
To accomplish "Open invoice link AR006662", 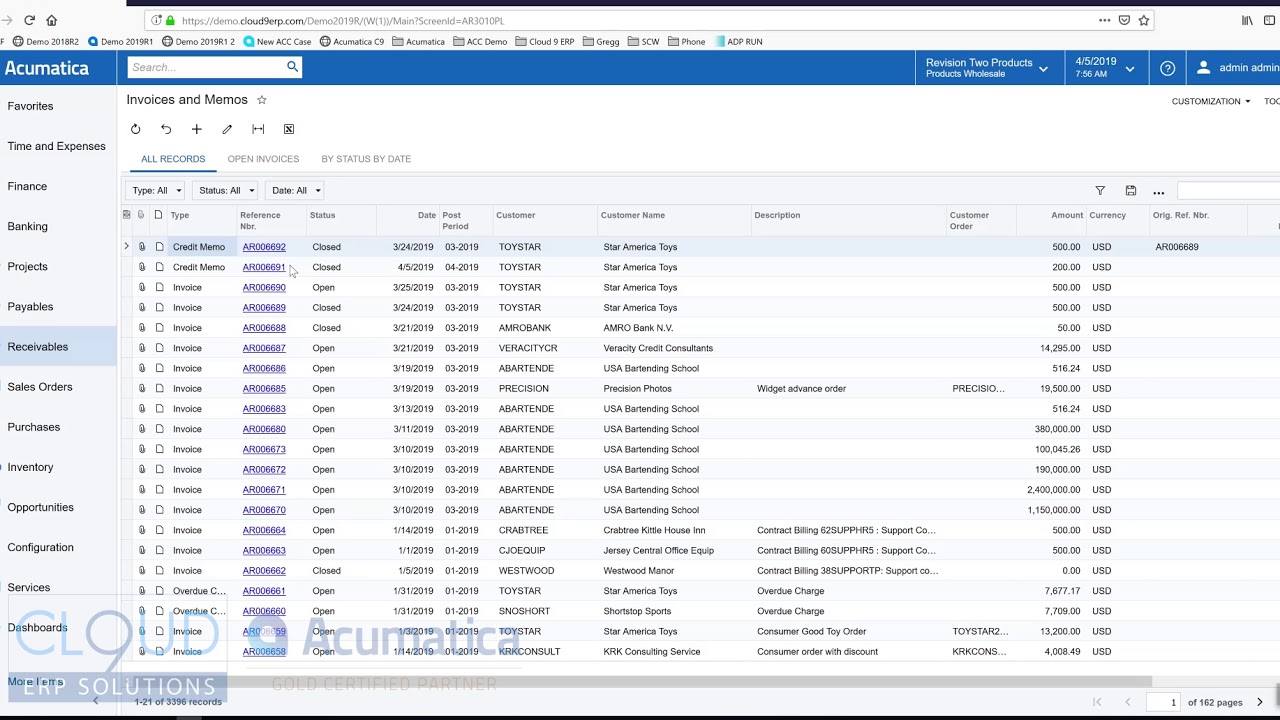I will [x=264, y=571].
